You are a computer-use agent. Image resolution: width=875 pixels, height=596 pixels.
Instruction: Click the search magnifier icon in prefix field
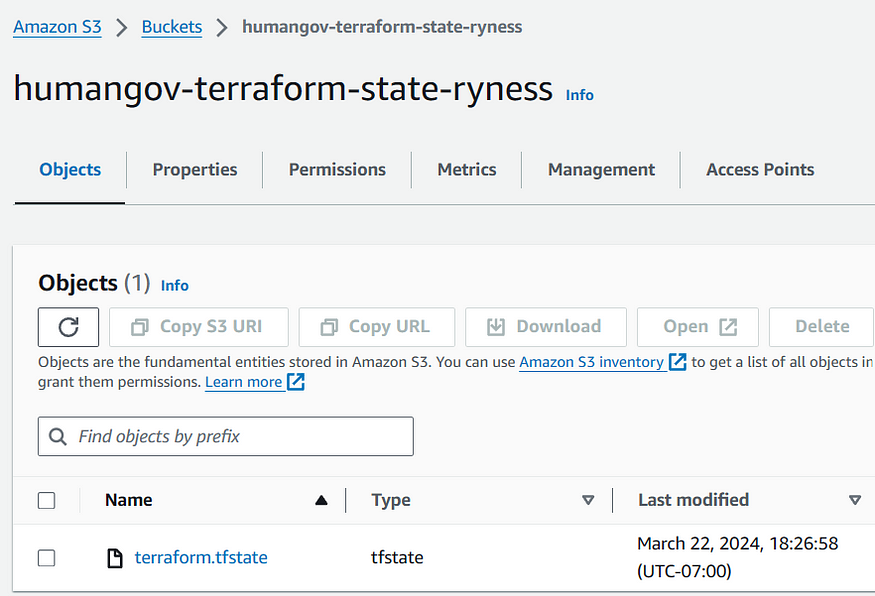(x=57, y=436)
